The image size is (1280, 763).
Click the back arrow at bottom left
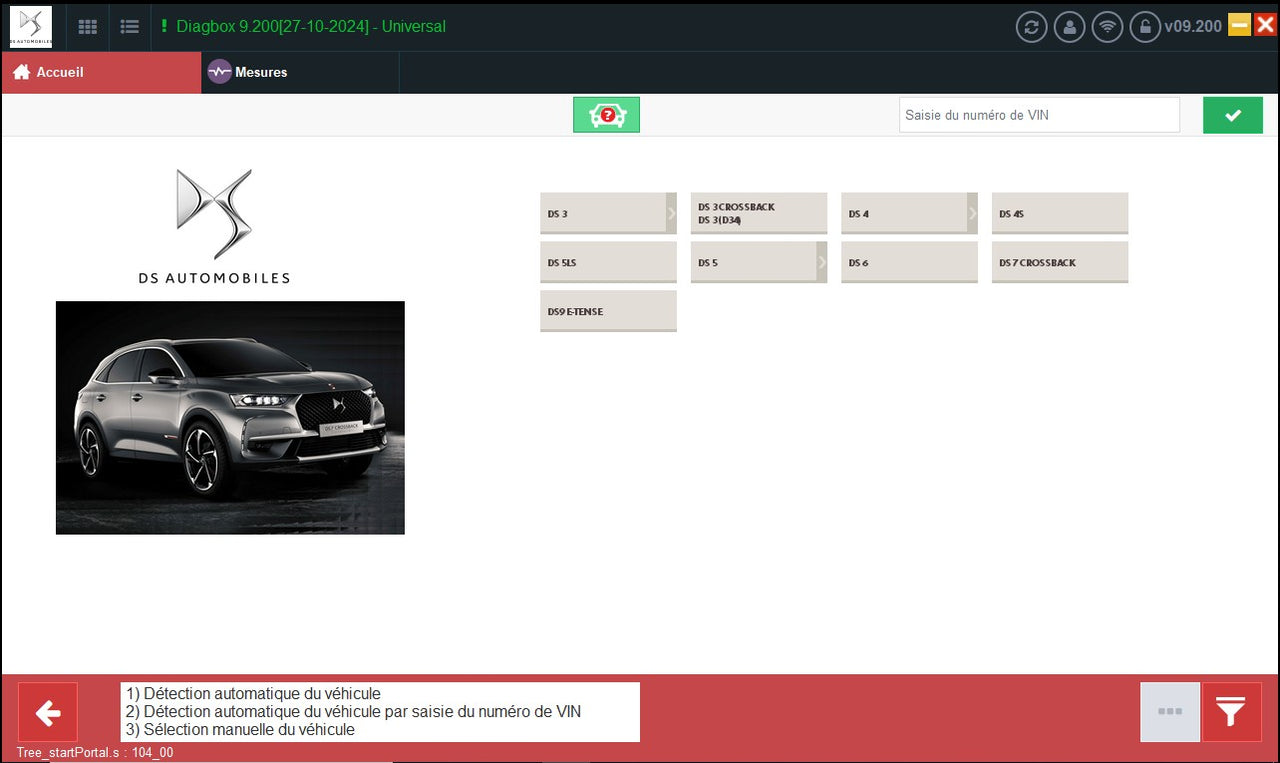47,712
